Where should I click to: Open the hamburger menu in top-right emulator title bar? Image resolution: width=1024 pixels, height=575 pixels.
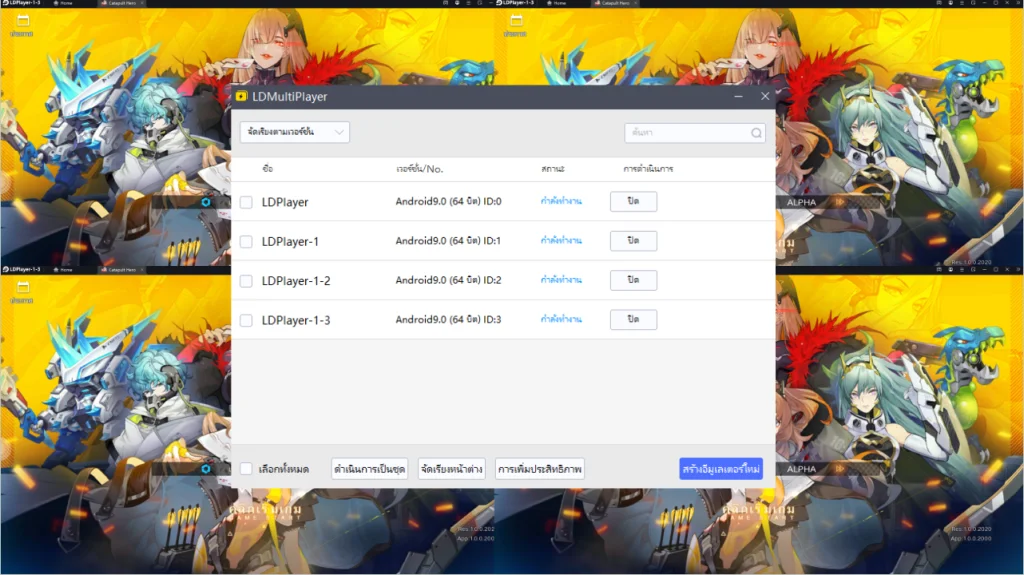coord(962,3)
